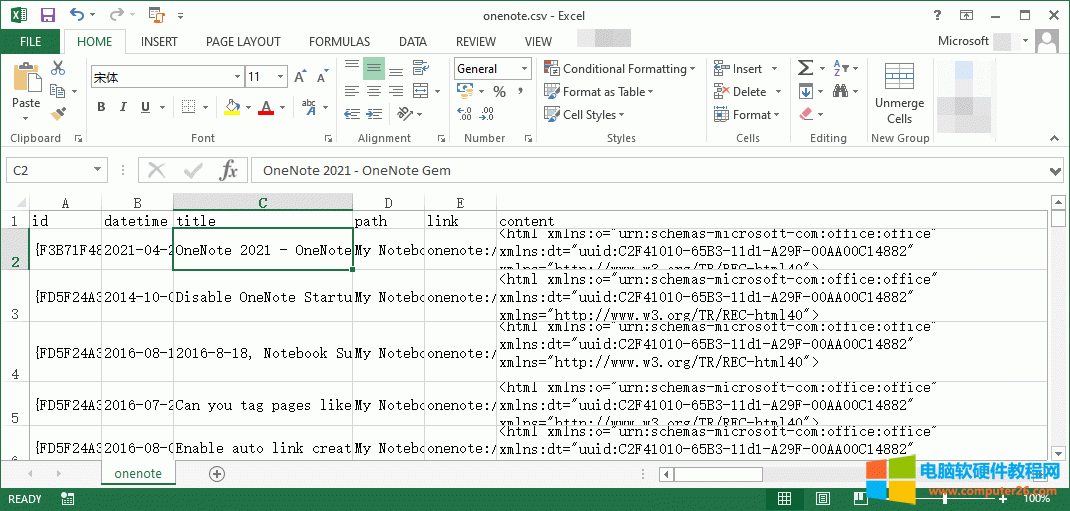Open the font name dropdown
Image resolution: width=1070 pixels, height=511 pixels.
click(236, 77)
